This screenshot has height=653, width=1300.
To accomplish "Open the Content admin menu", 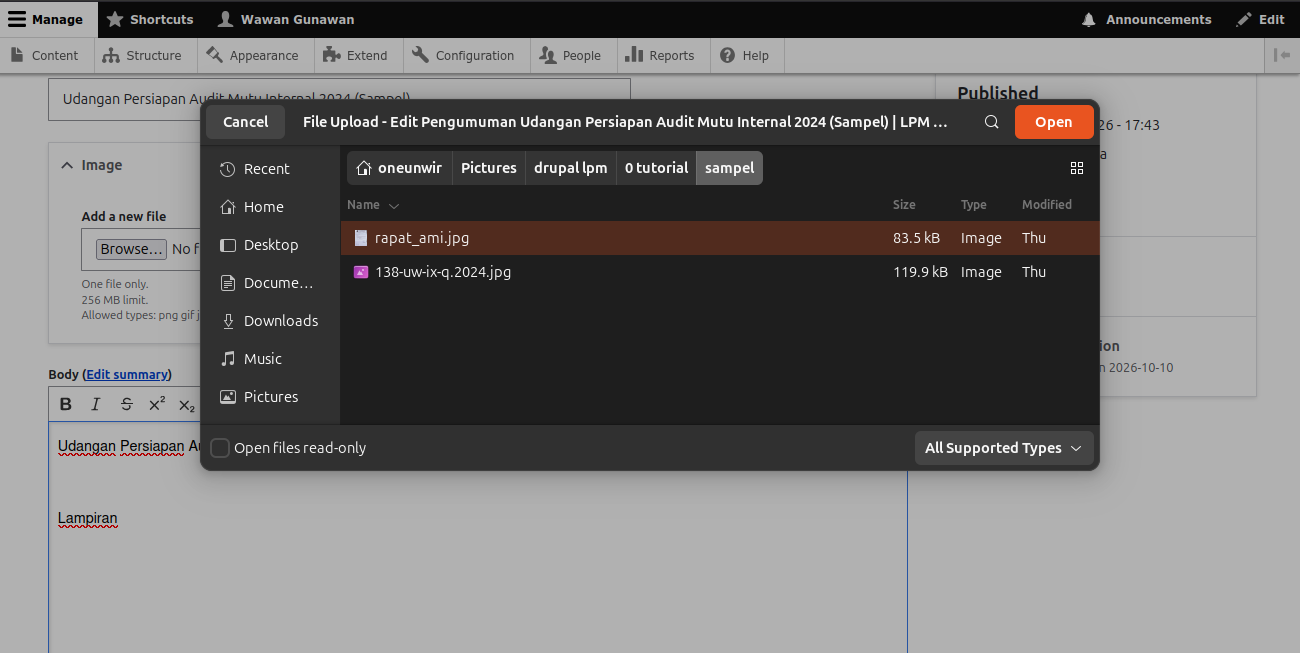I will pos(46,55).
